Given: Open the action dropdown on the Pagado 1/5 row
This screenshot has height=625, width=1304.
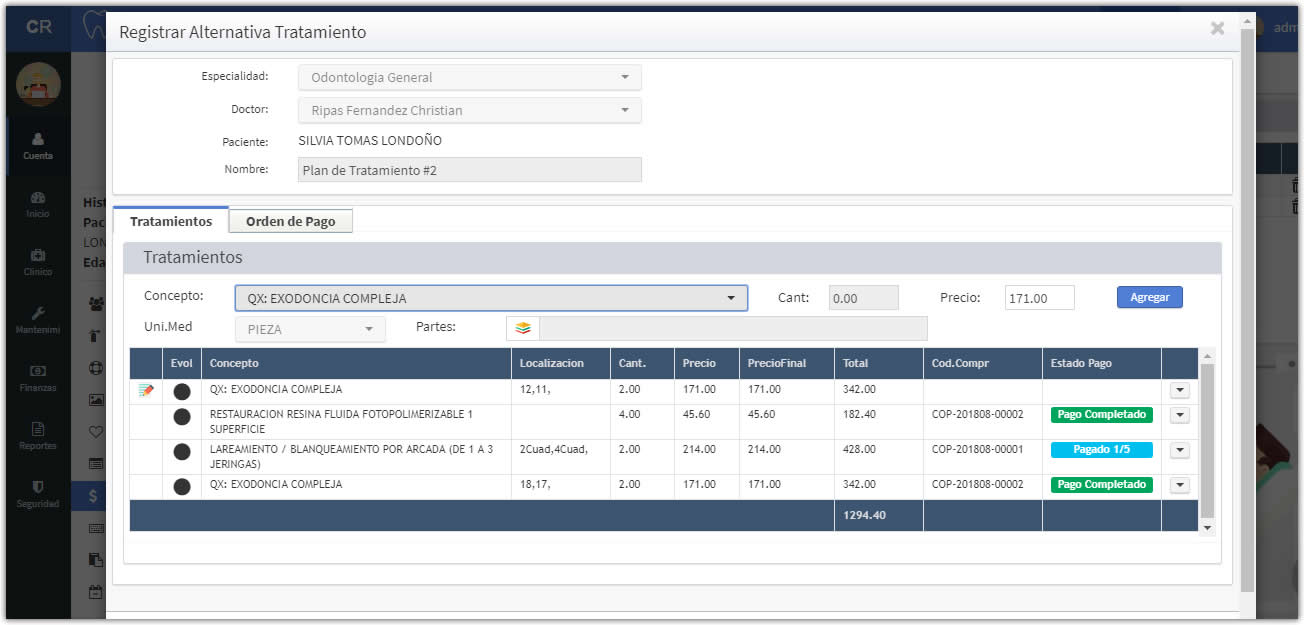Looking at the screenshot, I should point(1180,450).
